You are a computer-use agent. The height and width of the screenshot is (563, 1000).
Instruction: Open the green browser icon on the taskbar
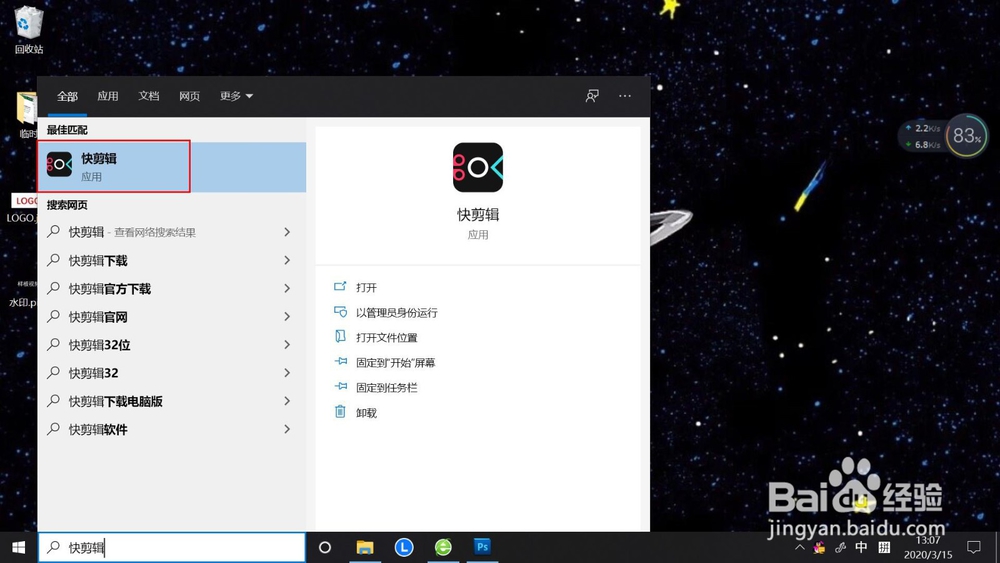click(x=443, y=547)
